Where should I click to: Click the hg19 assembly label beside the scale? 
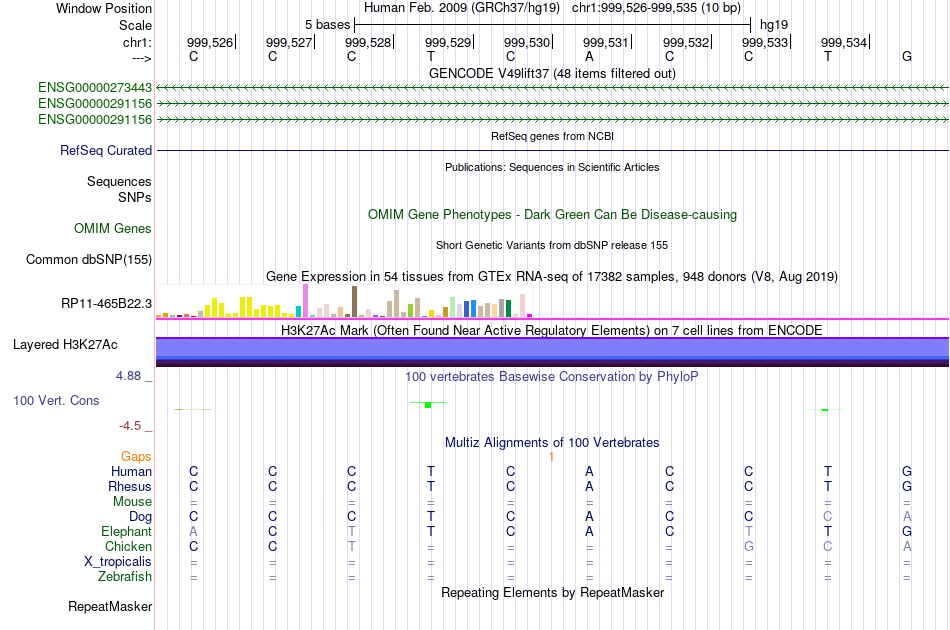coord(774,25)
